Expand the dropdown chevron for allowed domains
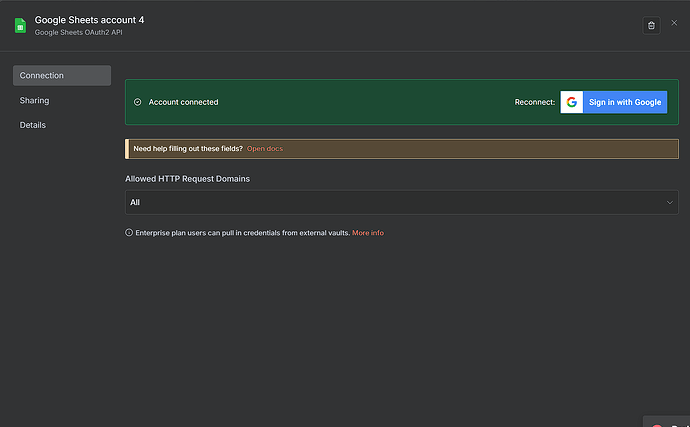690x427 pixels. (x=669, y=202)
